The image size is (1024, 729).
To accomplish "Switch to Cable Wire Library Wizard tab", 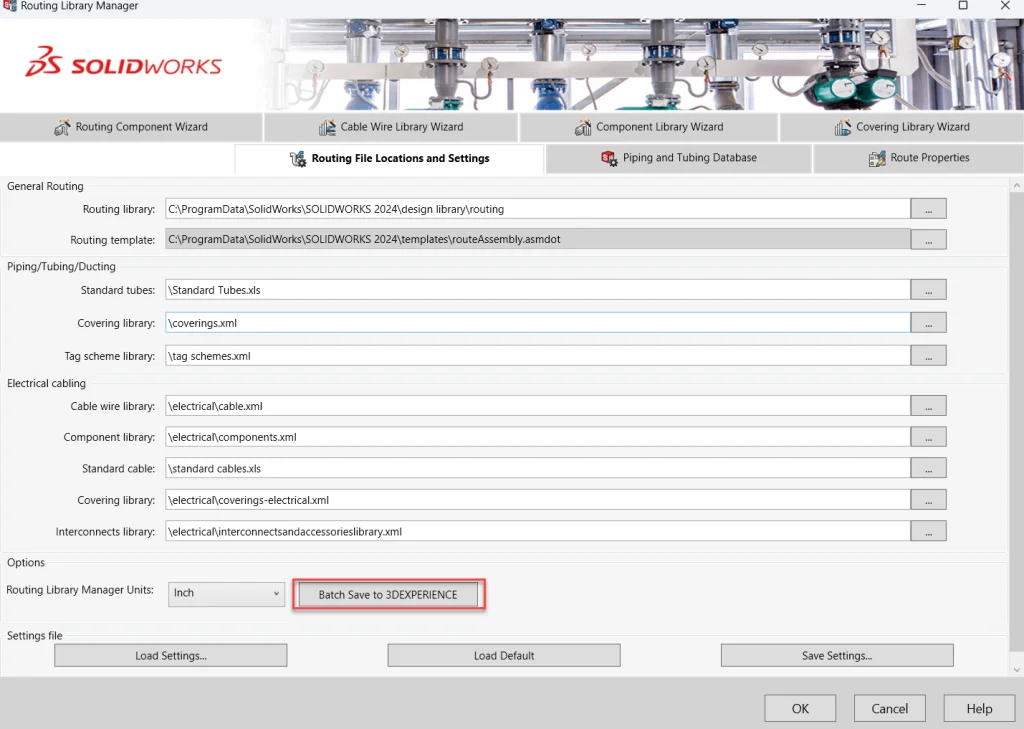I will click(391, 127).
